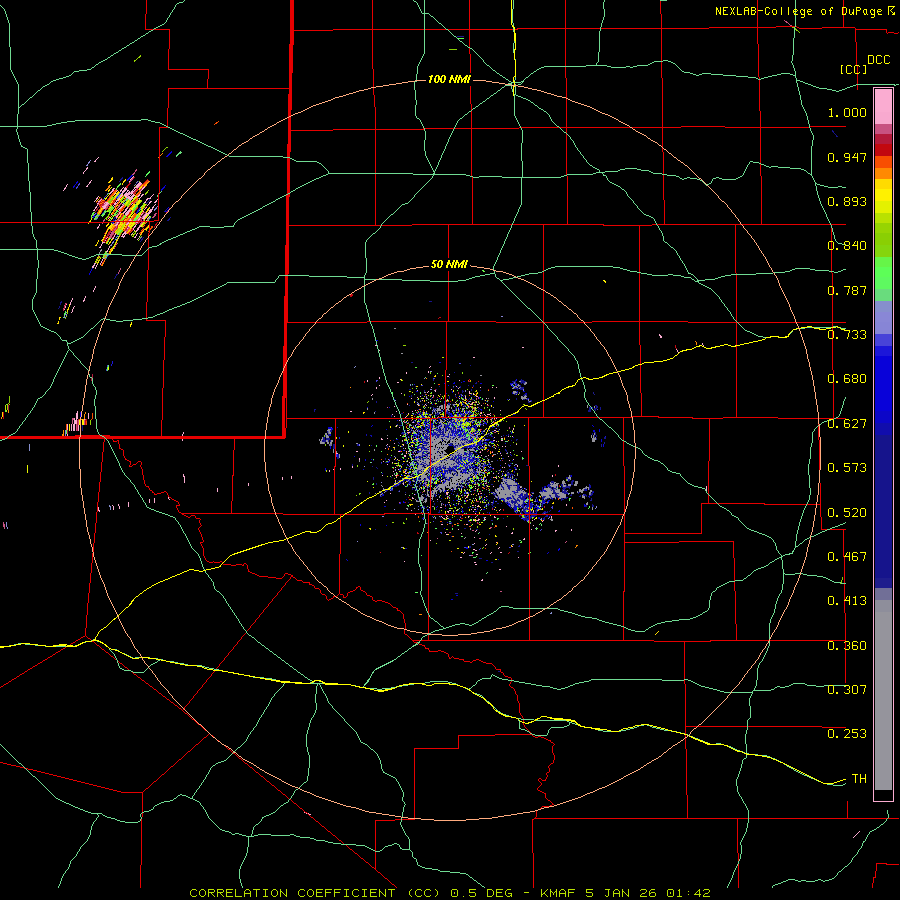This screenshot has height=900, width=900.
Task: Click the TH threshold label
Action: click(x=859, y=779)
